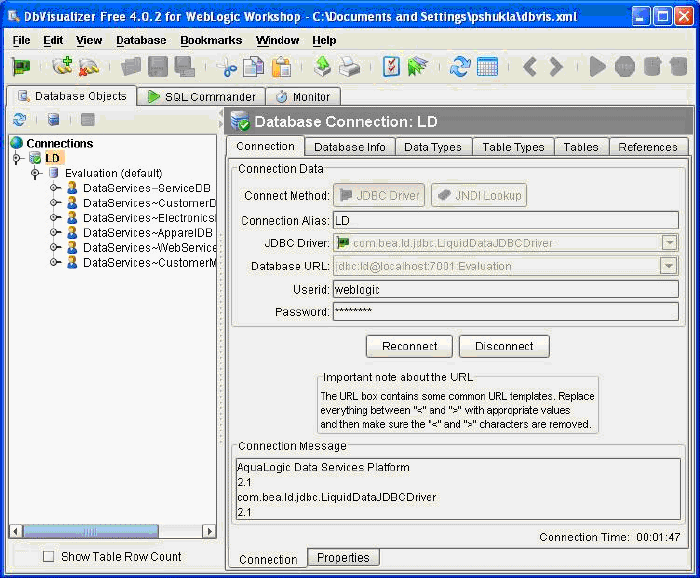The image size is (700, 578).
Task: Open the Bookmarks menu
Action: point(211,40)
